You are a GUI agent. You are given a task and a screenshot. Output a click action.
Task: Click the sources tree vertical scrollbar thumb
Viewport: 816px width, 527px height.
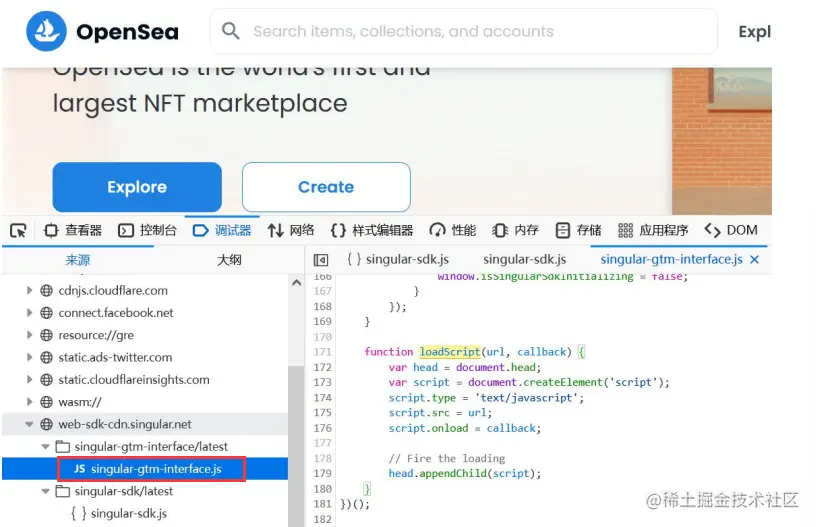click(296, 446)
